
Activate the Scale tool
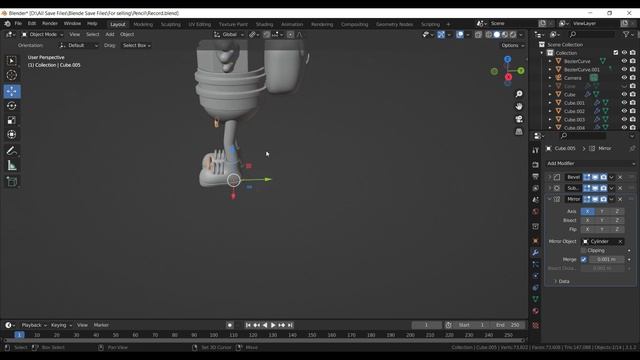(12, 120)
